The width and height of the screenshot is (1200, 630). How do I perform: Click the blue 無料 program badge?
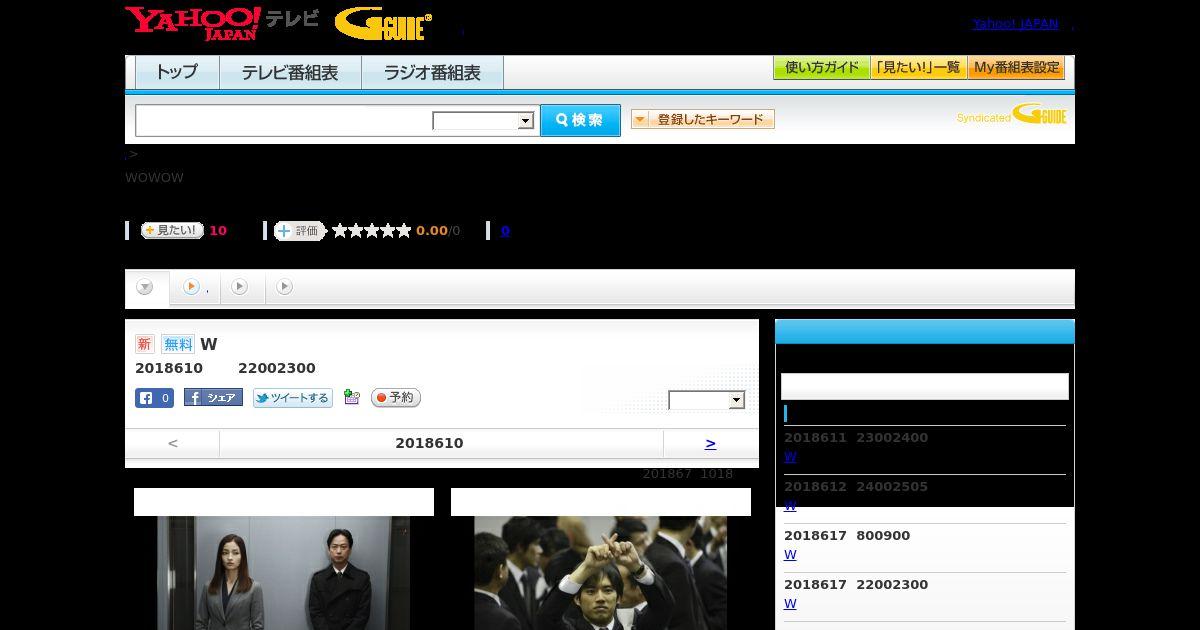[178, 344]
